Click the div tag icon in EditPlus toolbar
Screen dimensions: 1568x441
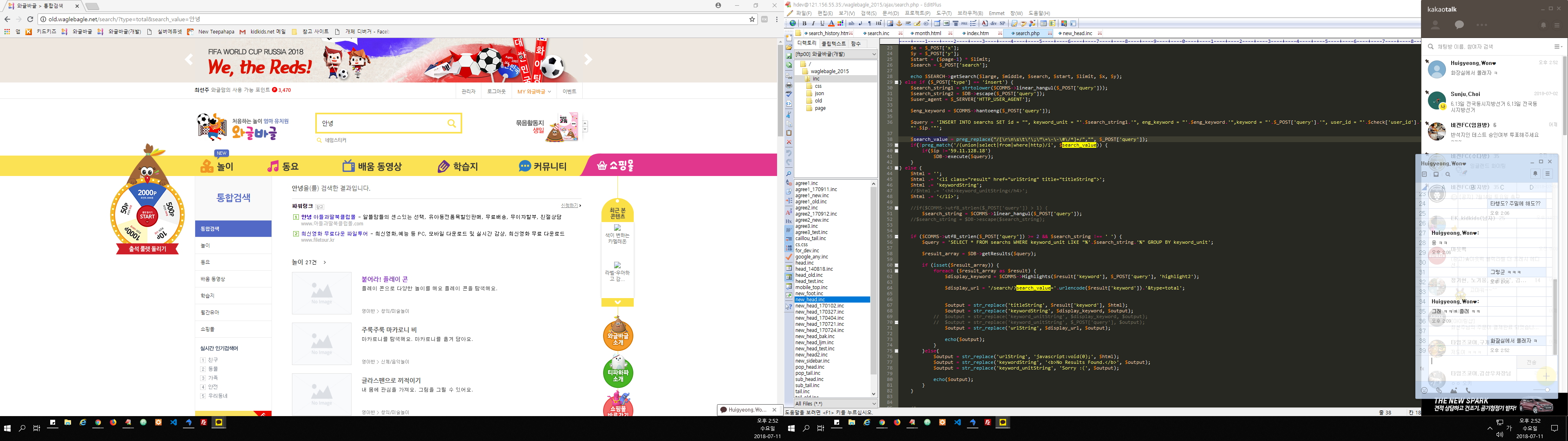(993, 23)
